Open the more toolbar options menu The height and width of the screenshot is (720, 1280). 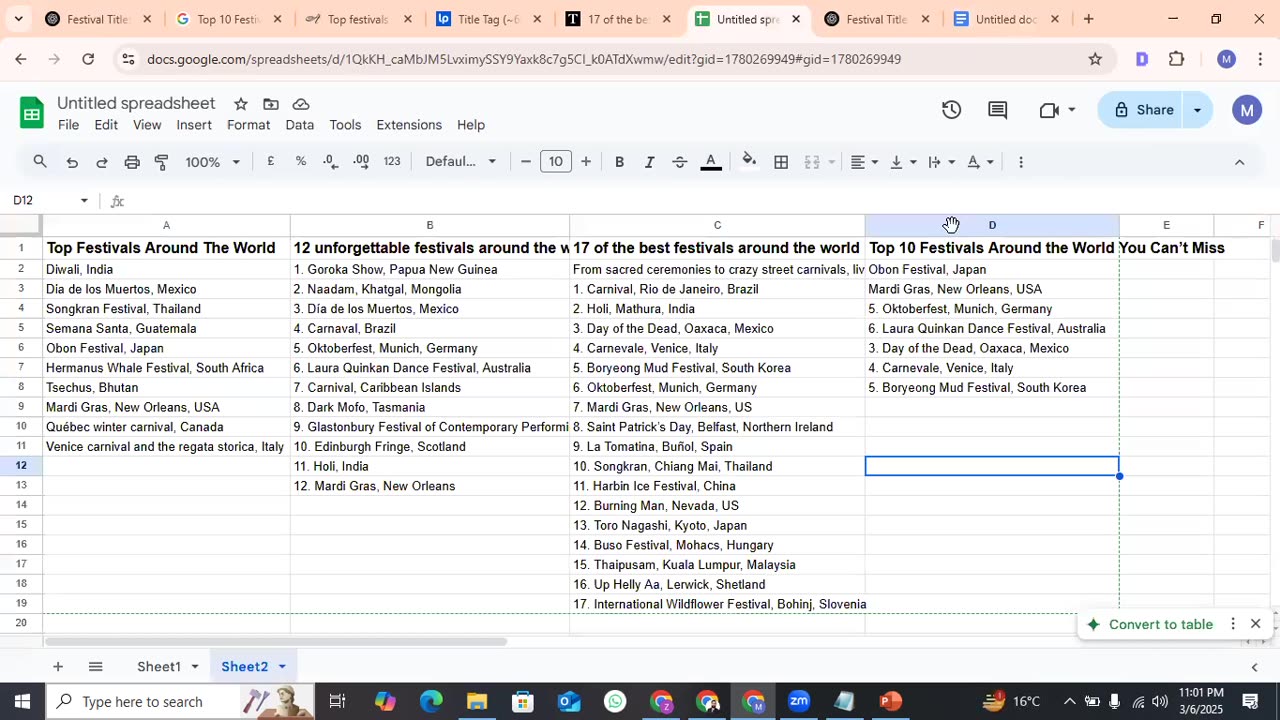point(1020,162)
